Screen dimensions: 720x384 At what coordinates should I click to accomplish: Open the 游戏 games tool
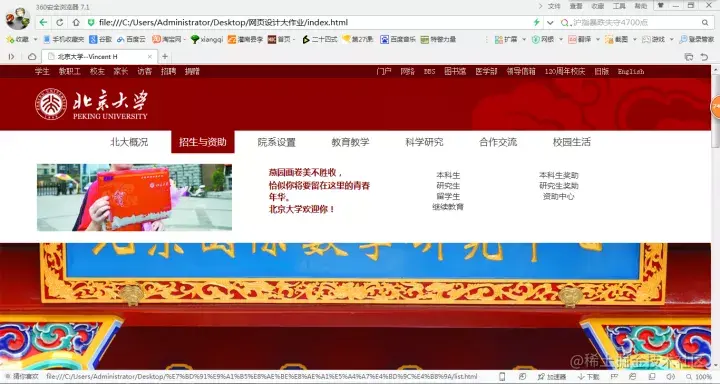pos(653,40)
